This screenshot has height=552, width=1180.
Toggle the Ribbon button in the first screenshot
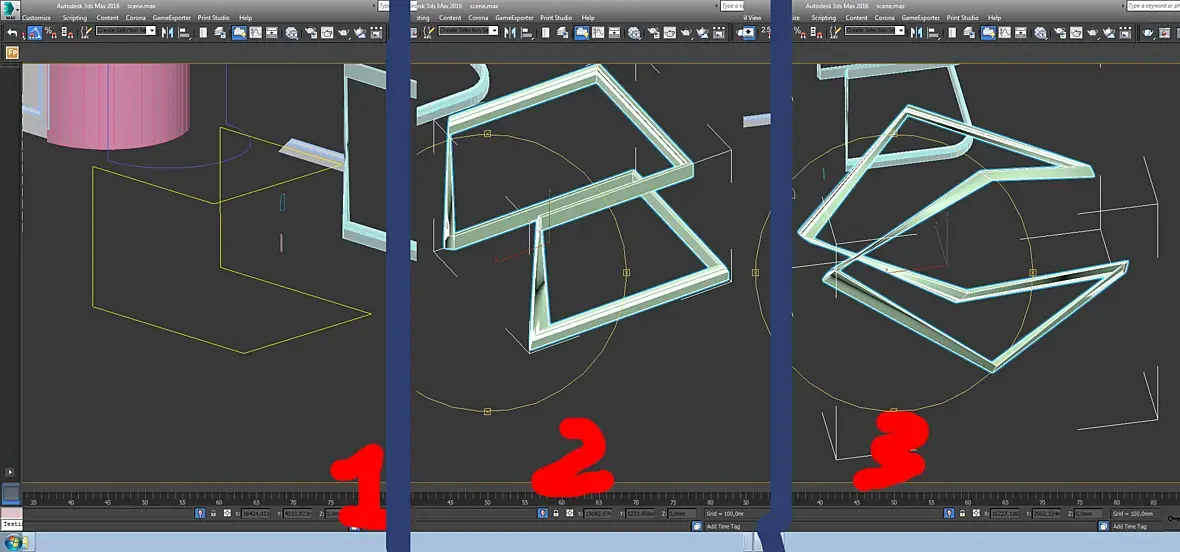(x=239, y=32)
